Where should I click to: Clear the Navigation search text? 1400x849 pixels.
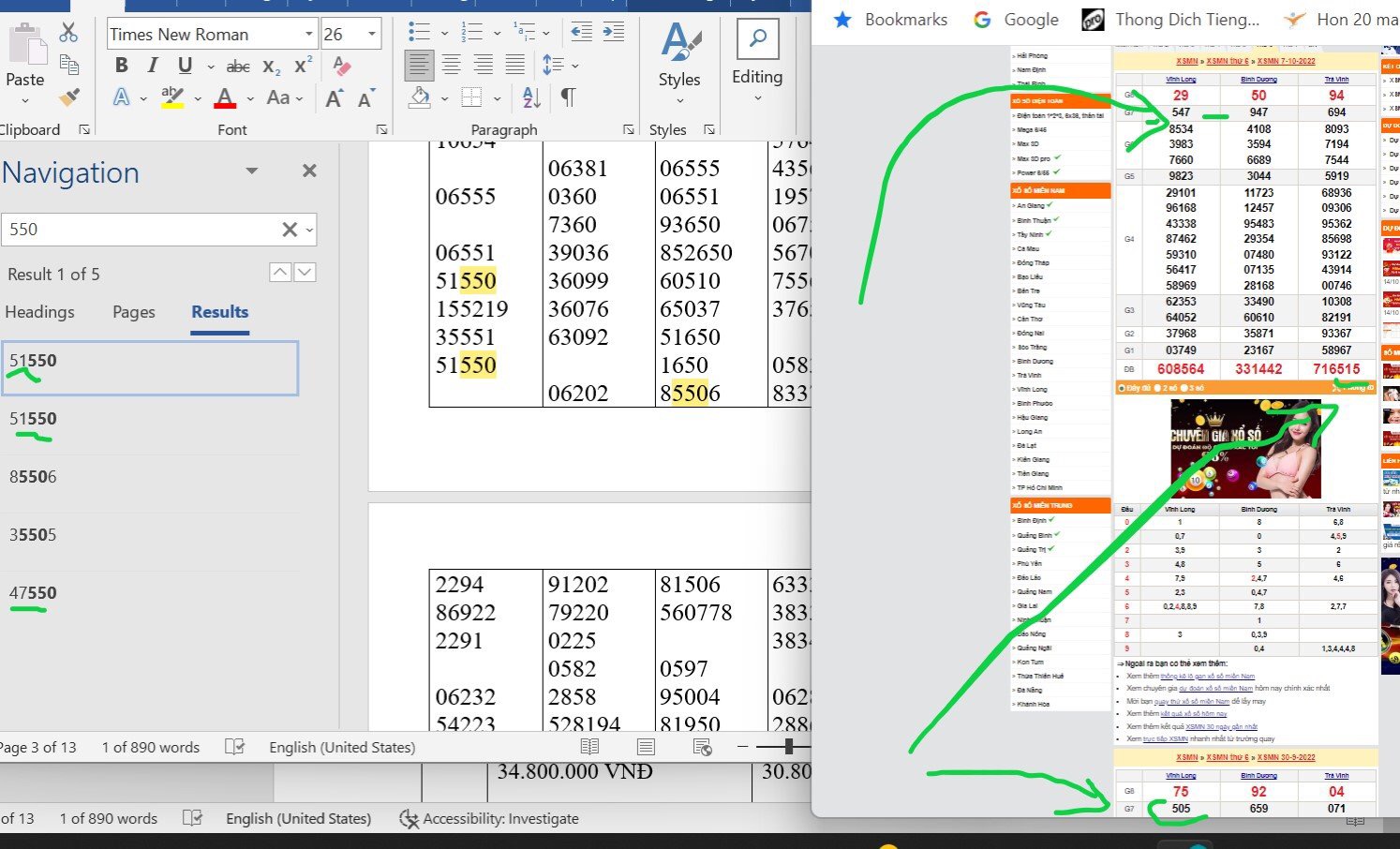click(x=290, y=230)
